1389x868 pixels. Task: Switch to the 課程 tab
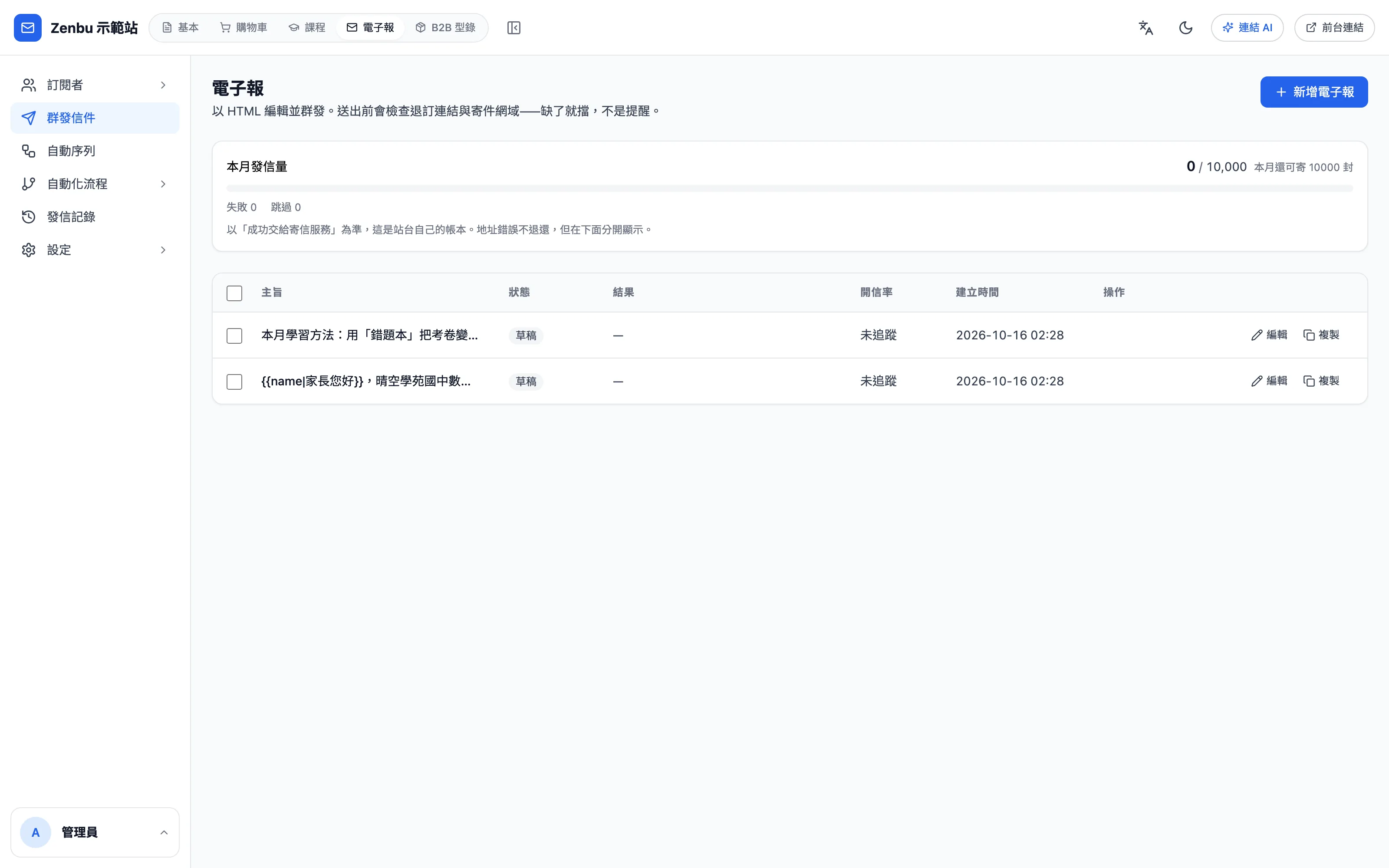[x=307, y=27]
